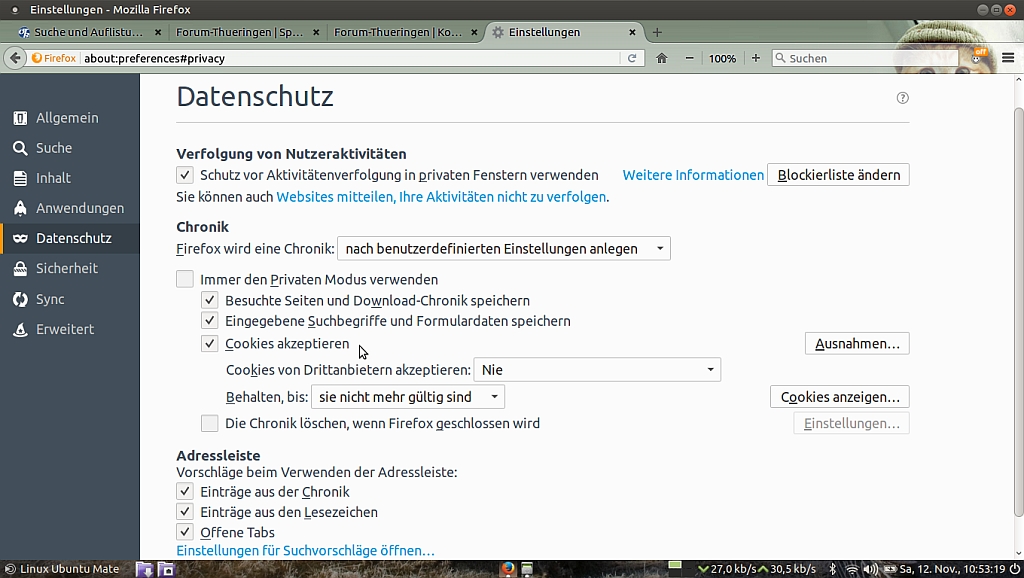This screenshot has height=578, width=1024.
Task: Open a new tab with plus button
Action: (x=657, y=32)
